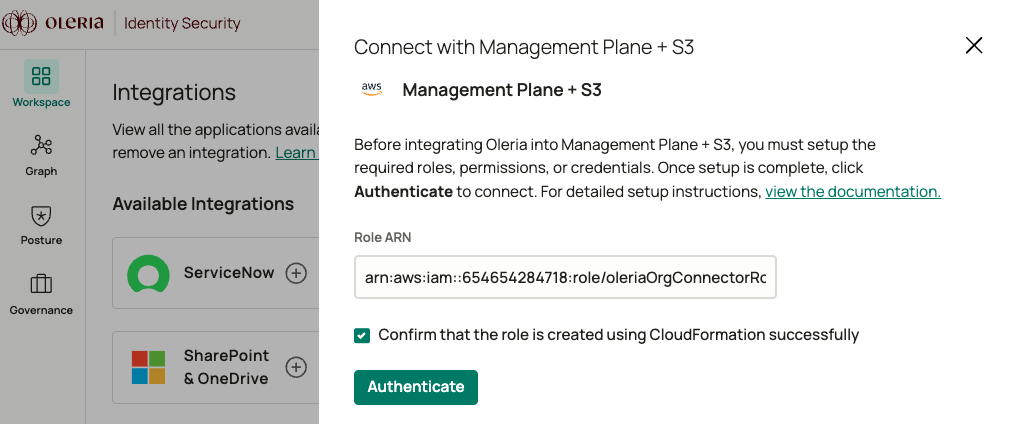Click the Oleria logo icon

tap(20, 22)
